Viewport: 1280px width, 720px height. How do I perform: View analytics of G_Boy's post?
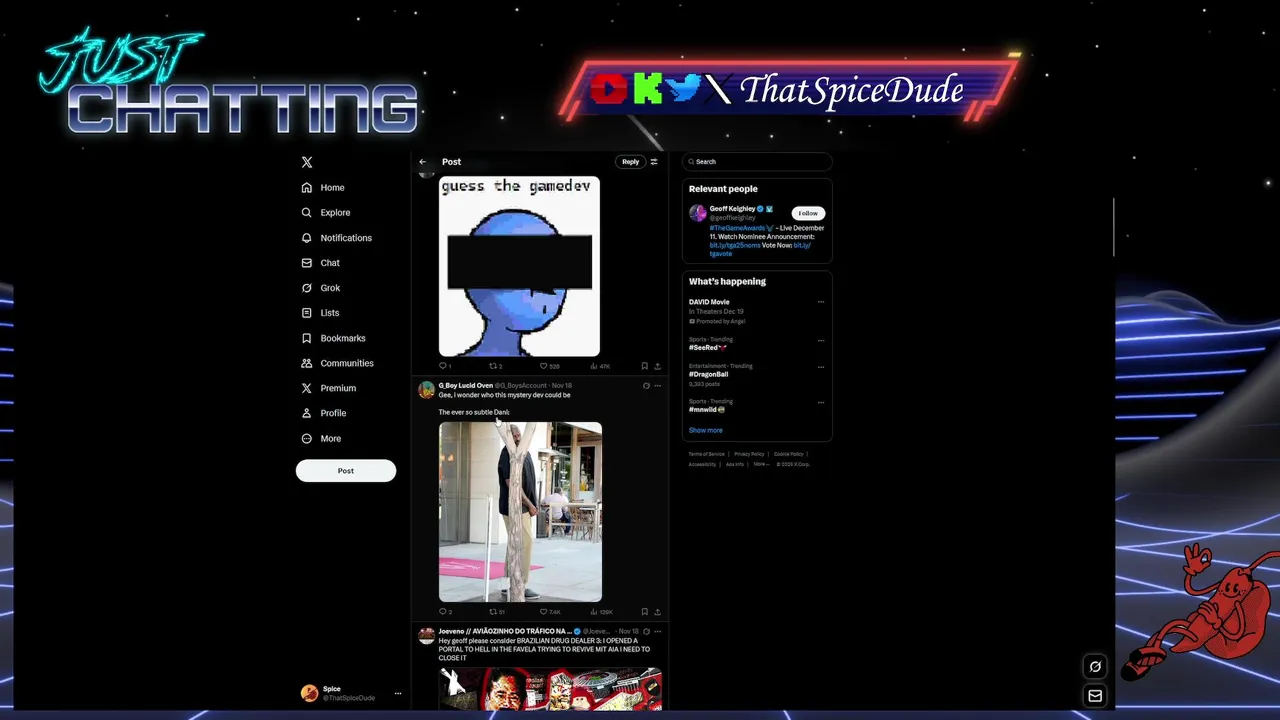[x=601, y=611]
